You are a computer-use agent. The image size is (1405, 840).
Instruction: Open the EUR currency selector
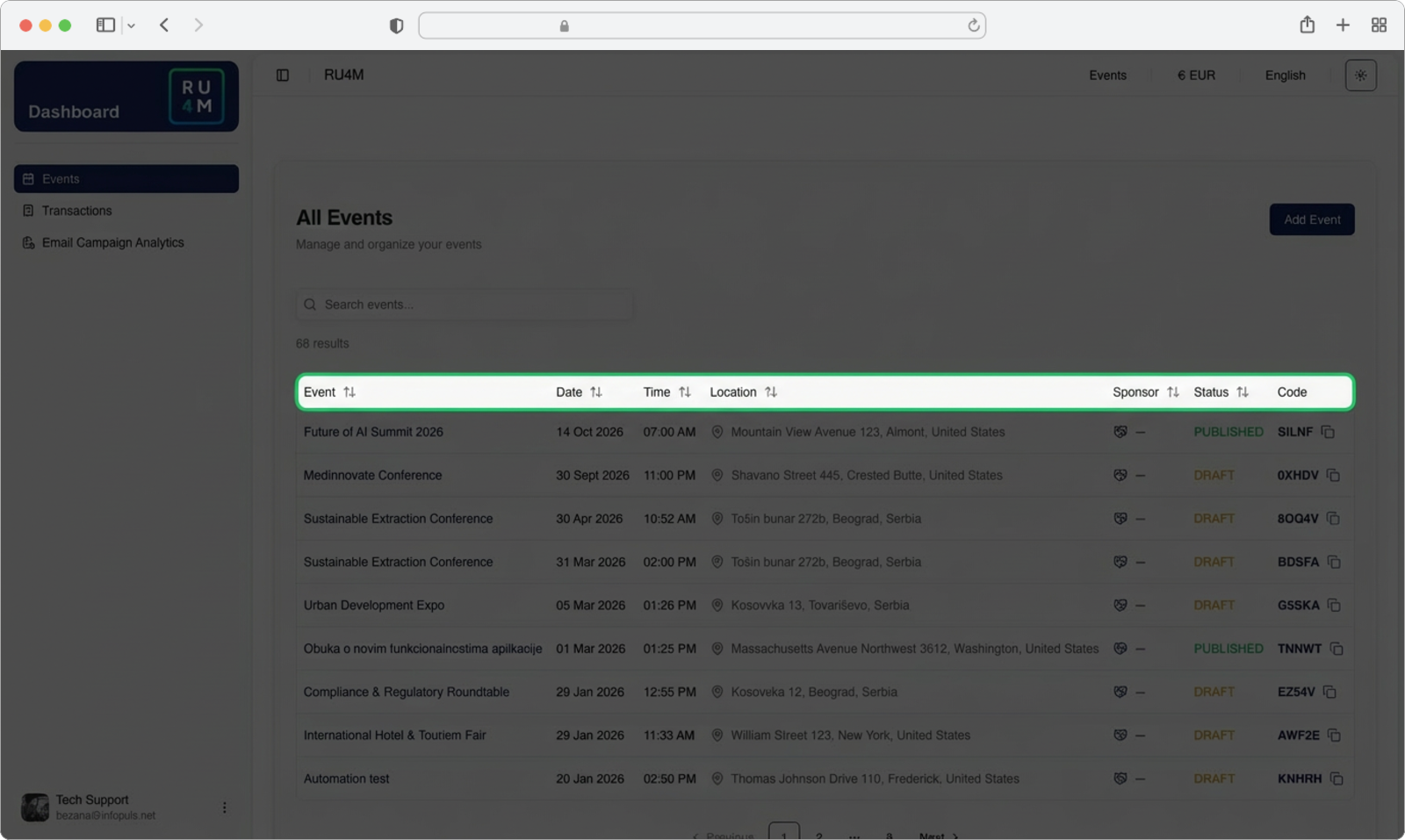tap(1196, 75)
